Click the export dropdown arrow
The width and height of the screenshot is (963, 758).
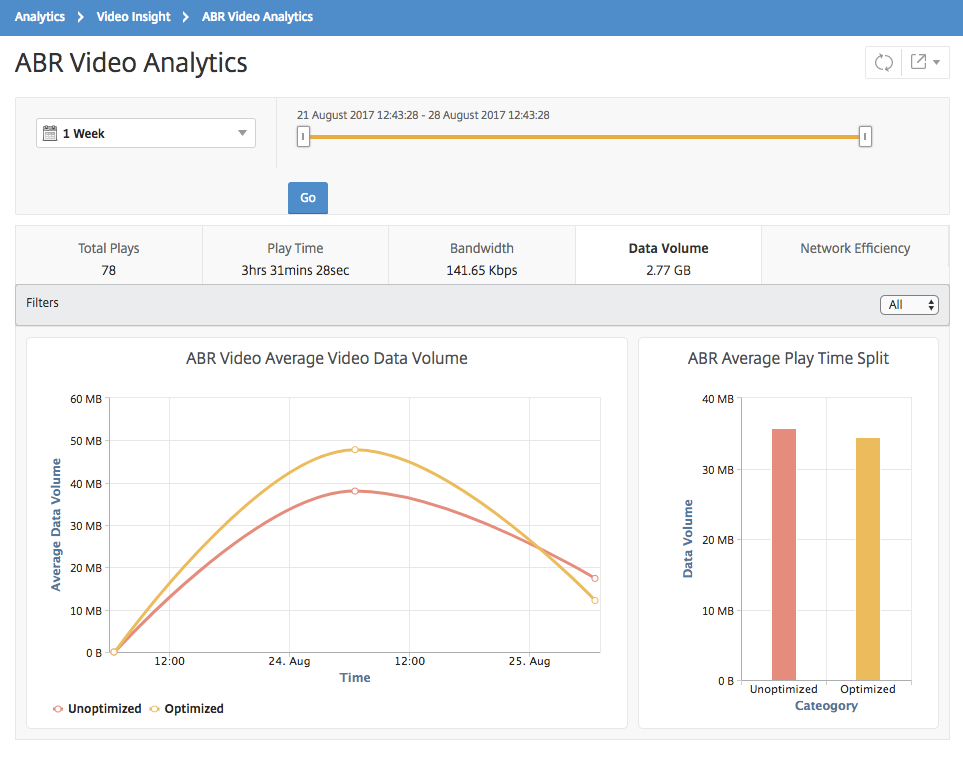pos(937,62)
